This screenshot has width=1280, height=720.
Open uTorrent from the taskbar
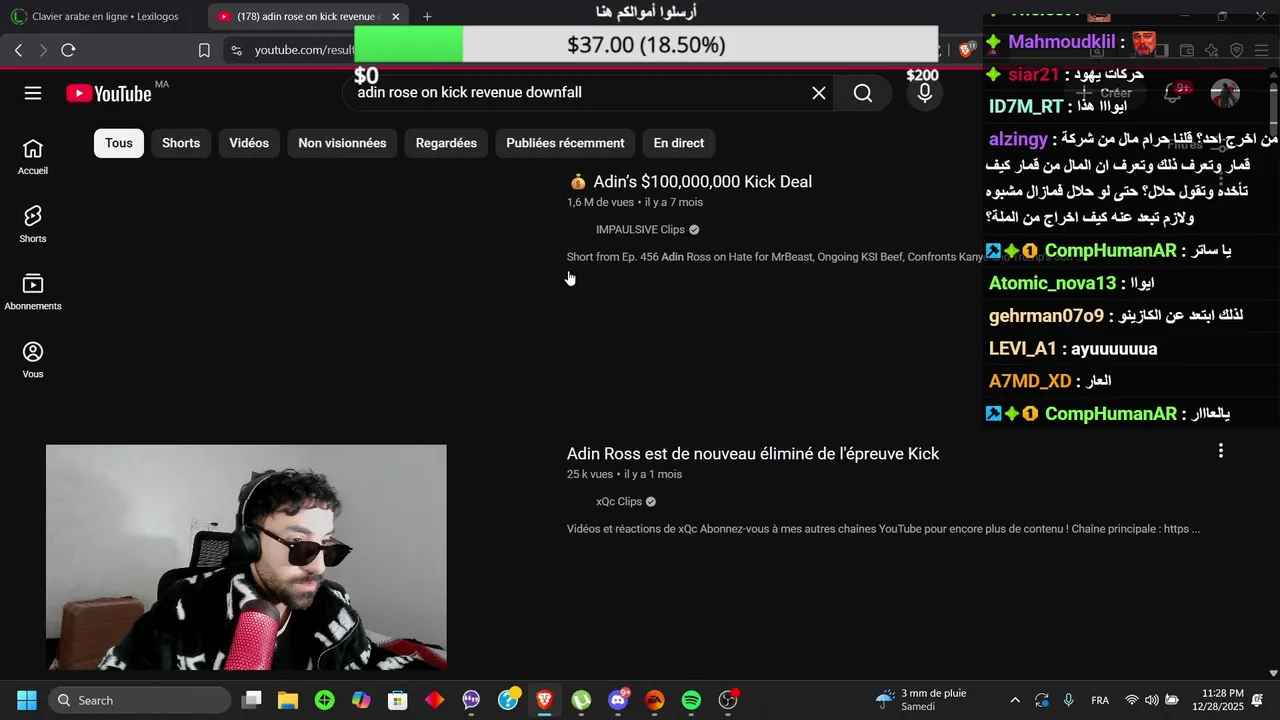[581, 700]
